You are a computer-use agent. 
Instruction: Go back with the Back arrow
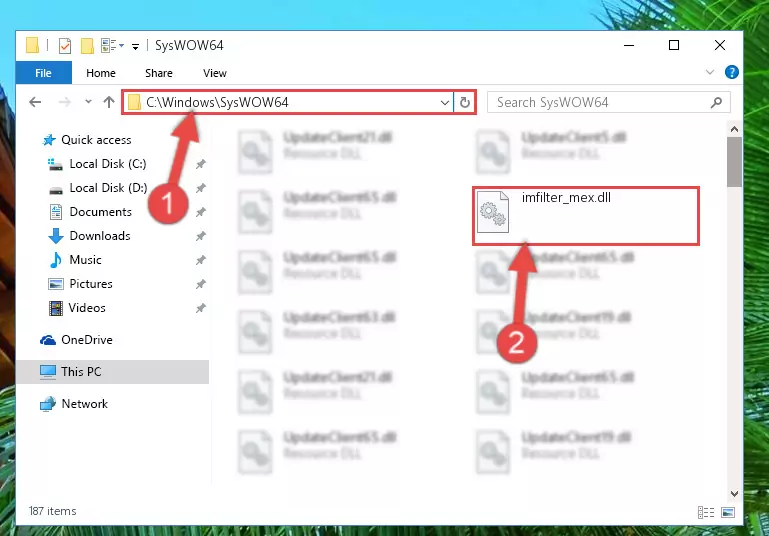(35, 102)
